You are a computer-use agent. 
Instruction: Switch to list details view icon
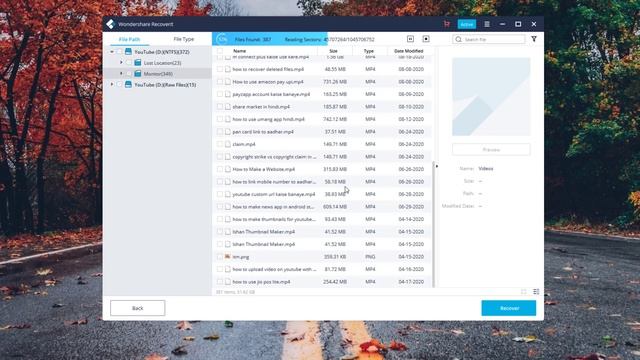536,291
